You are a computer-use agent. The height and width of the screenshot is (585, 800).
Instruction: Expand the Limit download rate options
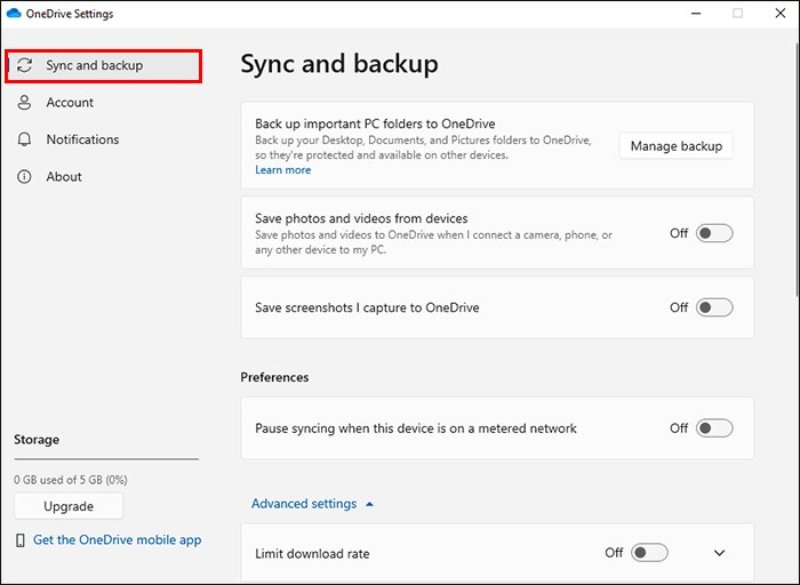(x=720, y=553)
